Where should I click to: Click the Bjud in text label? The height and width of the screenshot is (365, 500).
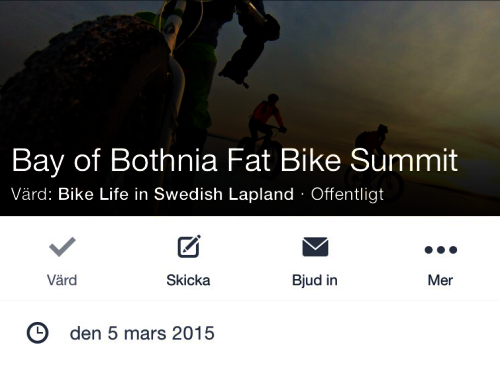click(x=315, y=280)
